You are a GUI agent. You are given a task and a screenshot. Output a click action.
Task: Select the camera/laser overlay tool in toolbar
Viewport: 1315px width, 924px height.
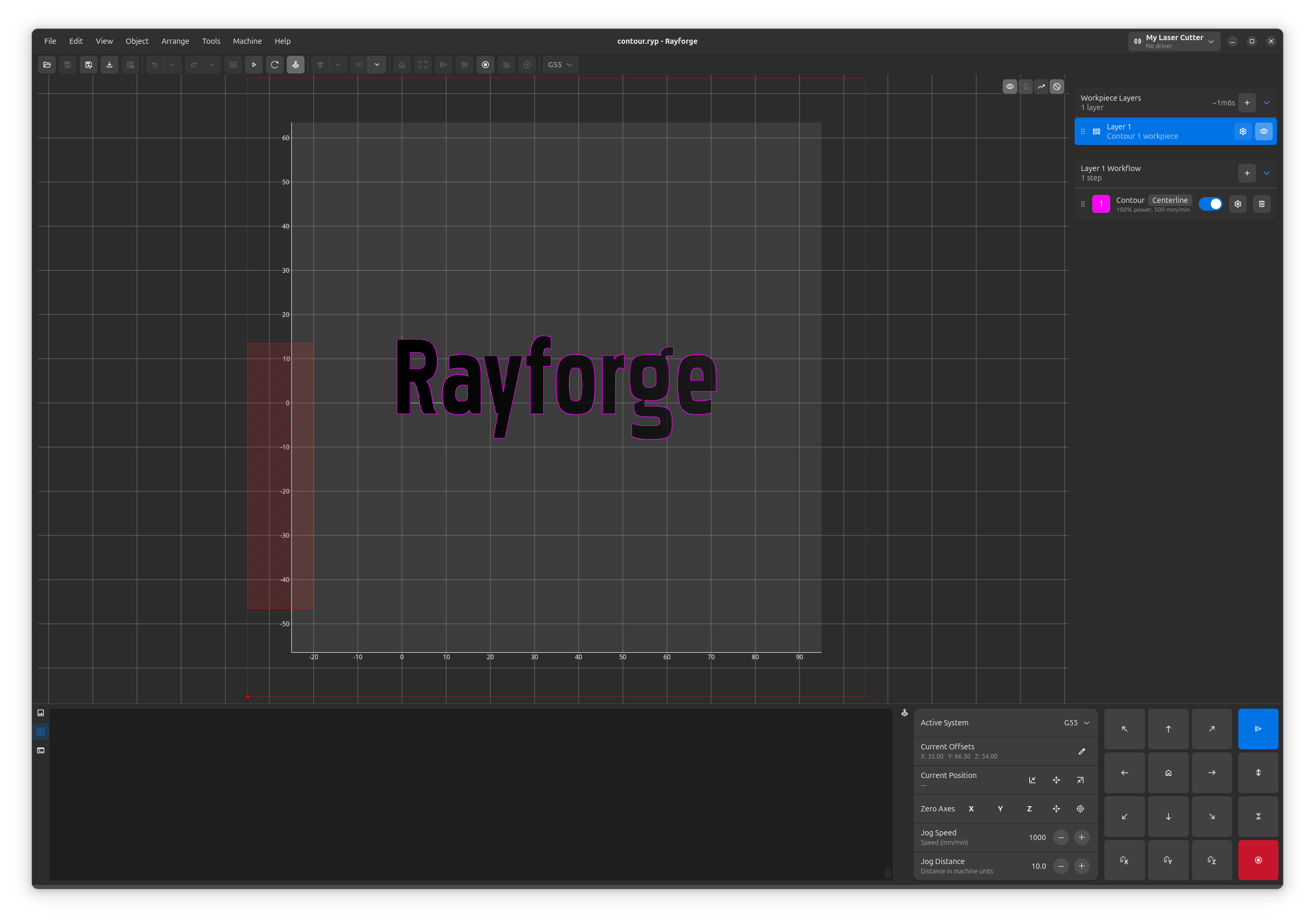point(296,65)
